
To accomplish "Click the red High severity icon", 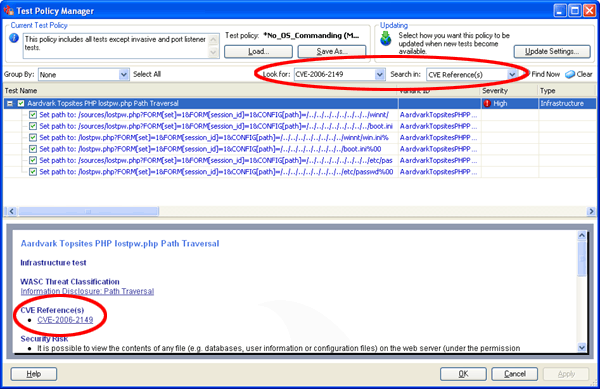I will pyautogui.click(x=487, y=103).
